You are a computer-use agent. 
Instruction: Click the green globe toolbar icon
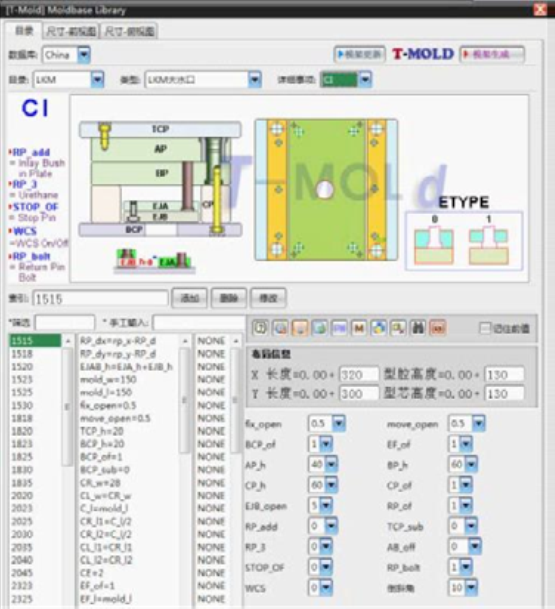pos(319,328)
